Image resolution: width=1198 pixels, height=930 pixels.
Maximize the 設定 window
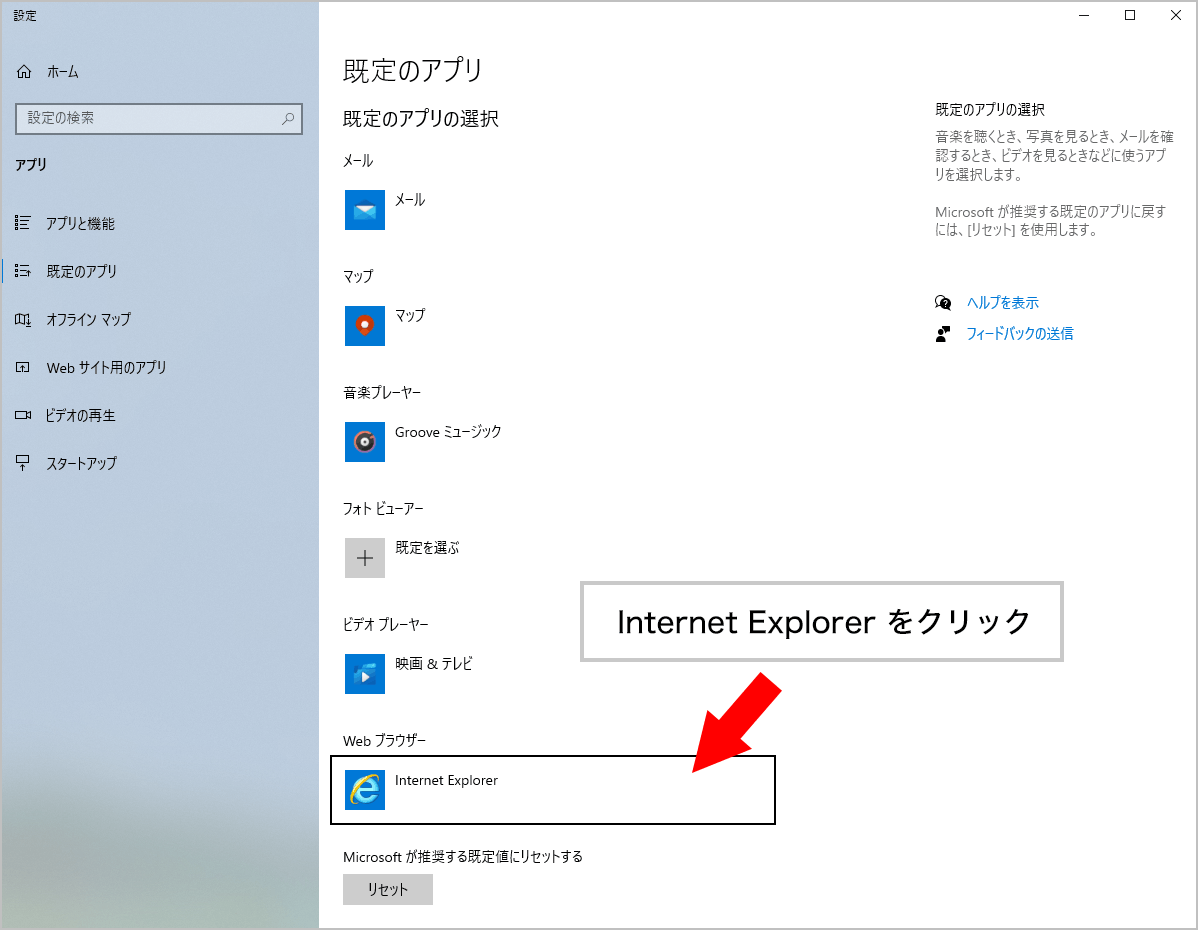[x=1130, y=15]
